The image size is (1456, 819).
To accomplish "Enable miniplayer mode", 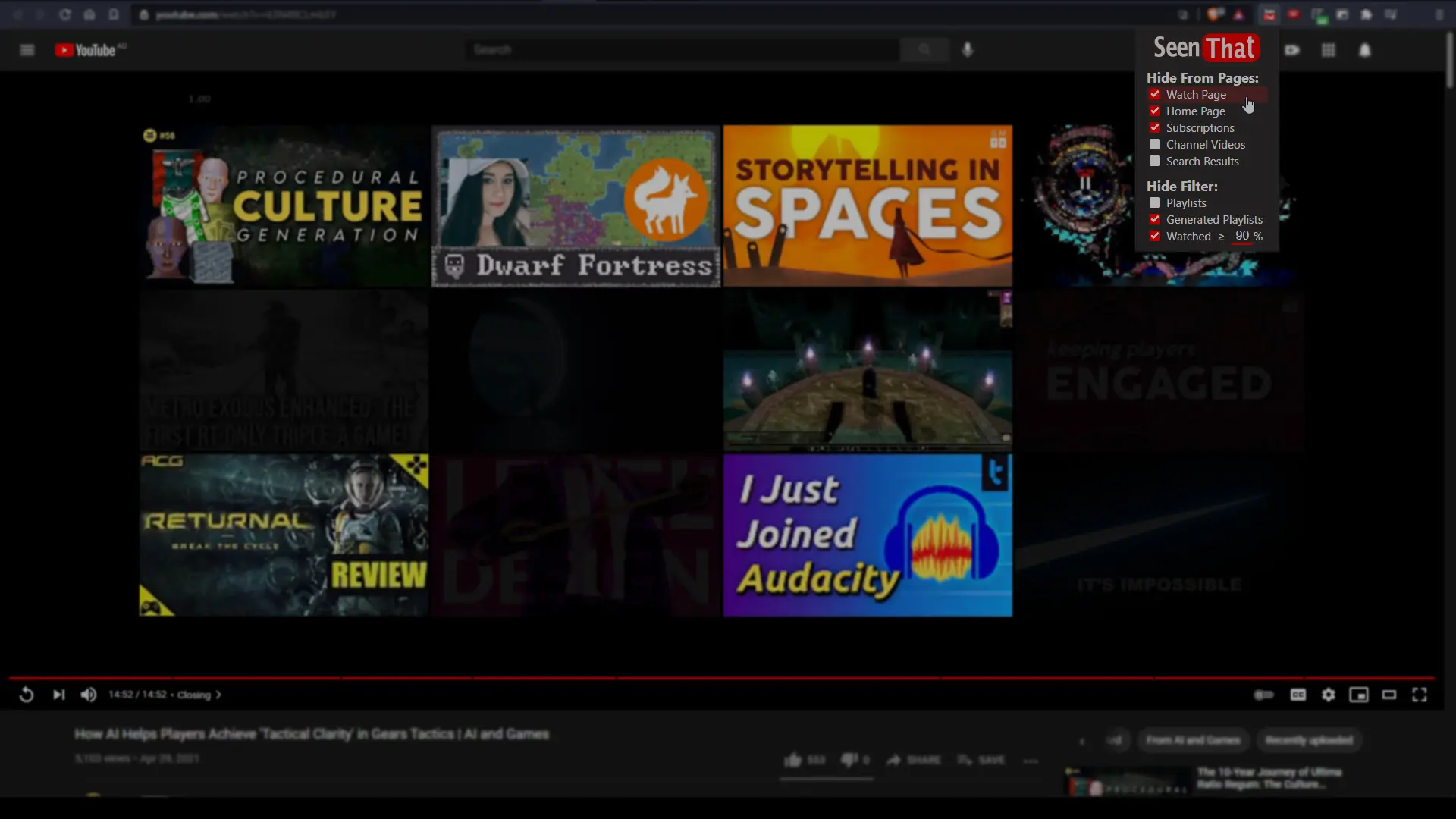I will tap(1358, 695).
